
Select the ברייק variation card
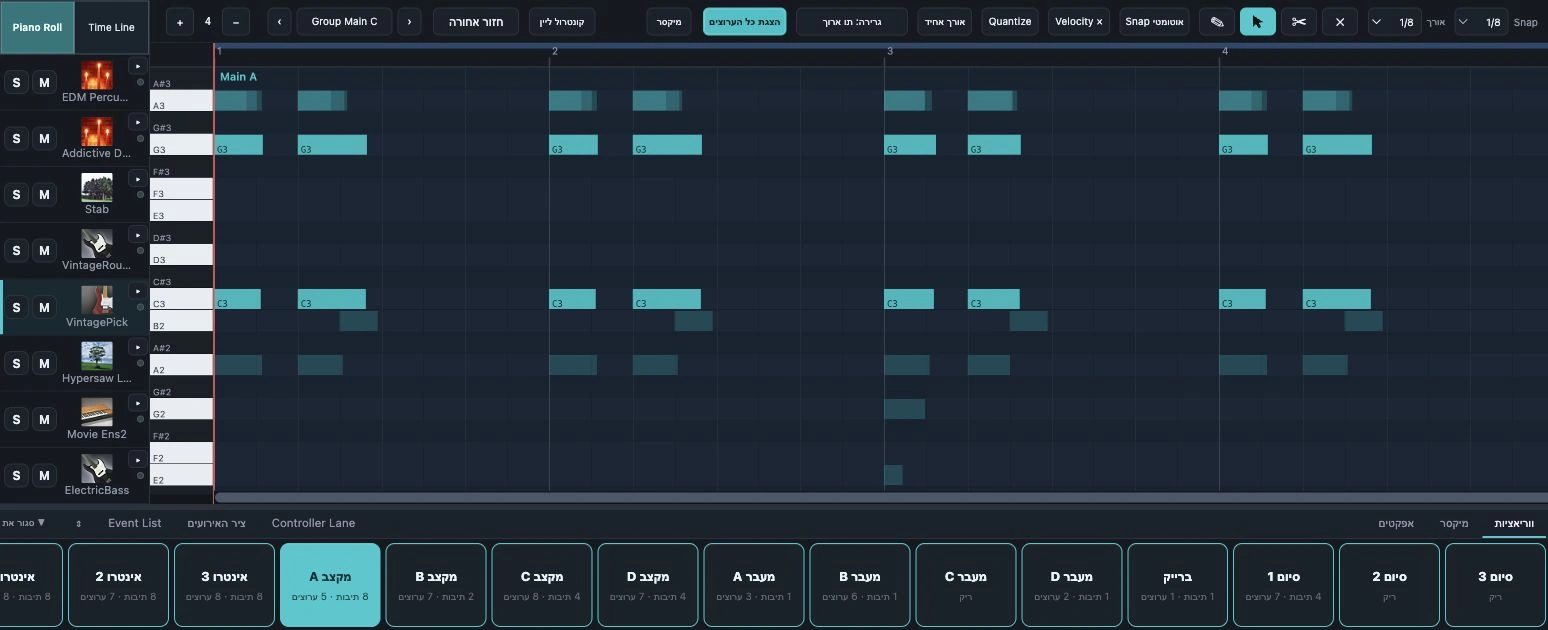pyautogui.click(x=1178, y=584)
